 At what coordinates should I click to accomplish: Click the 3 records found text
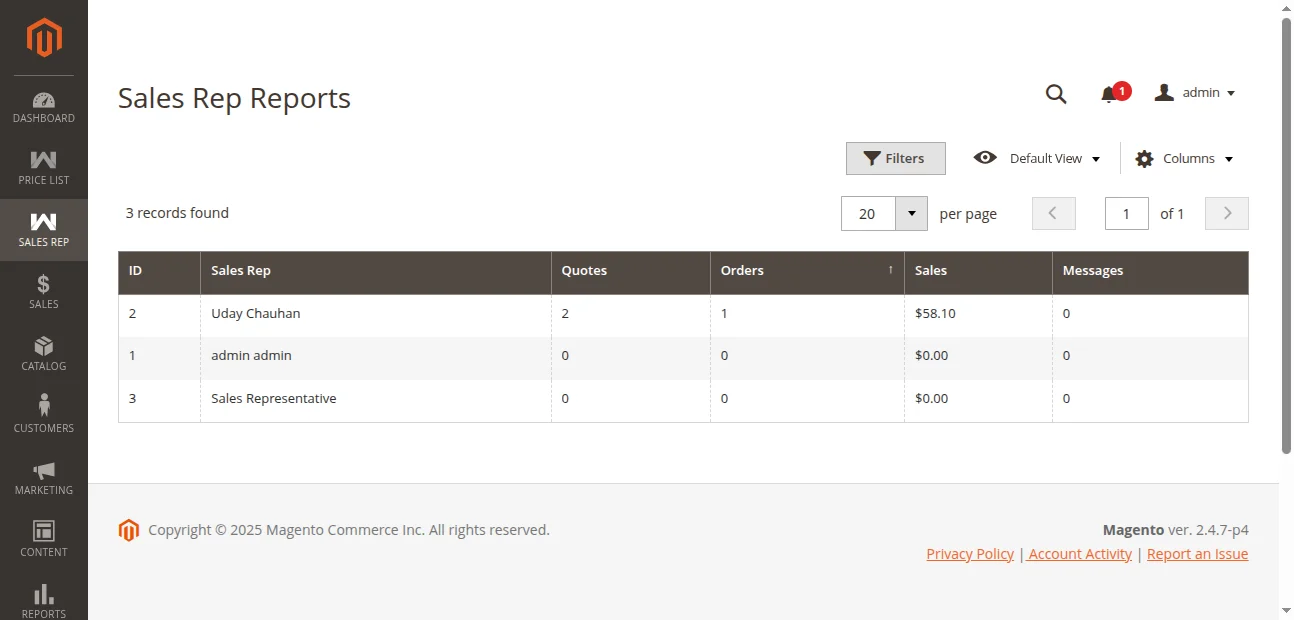(177, 213)
